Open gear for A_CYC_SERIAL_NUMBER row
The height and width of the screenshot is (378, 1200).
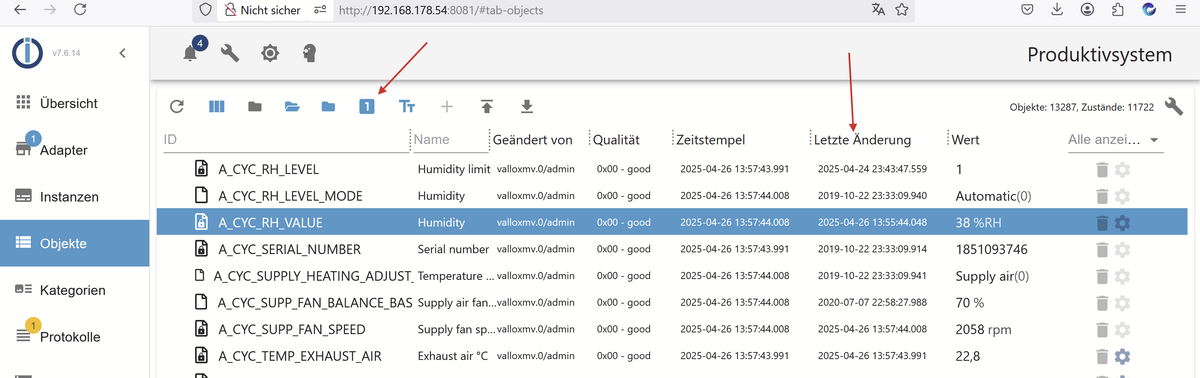(1122, 249)
